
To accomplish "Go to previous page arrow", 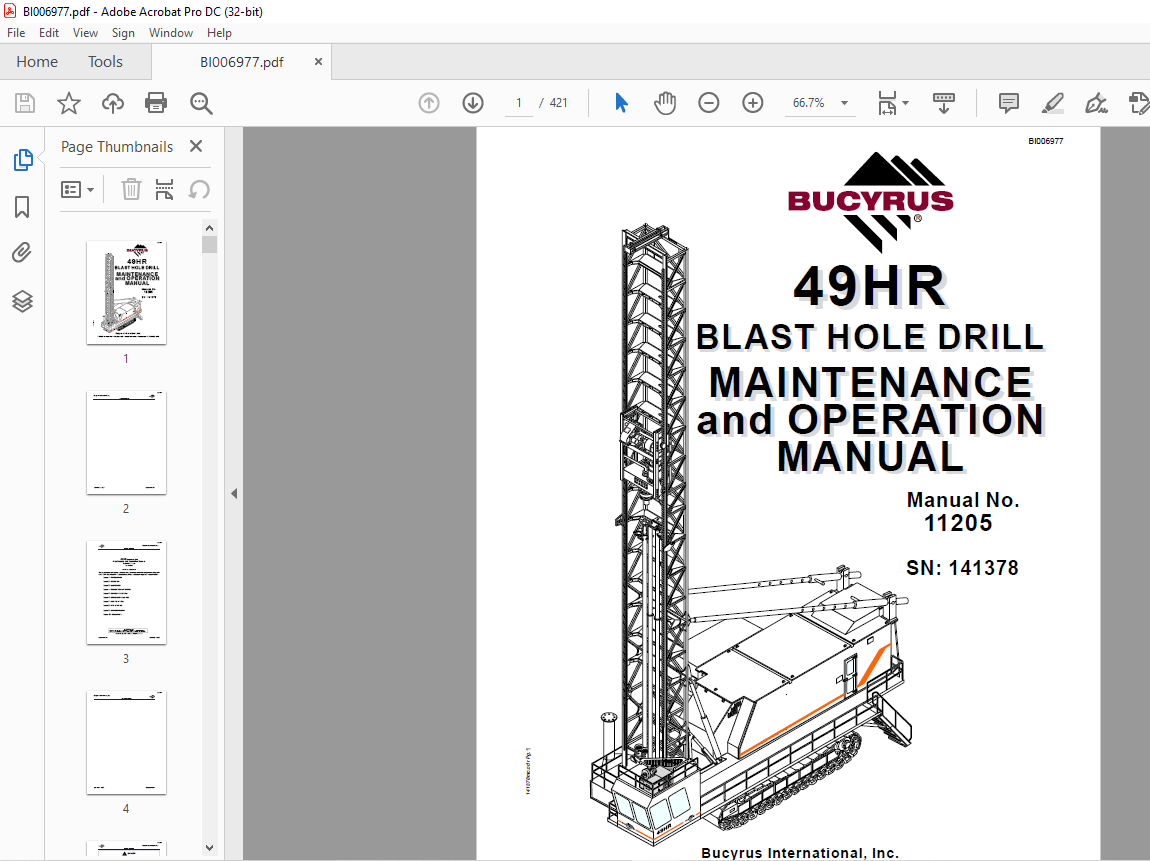I will point(429,103).
